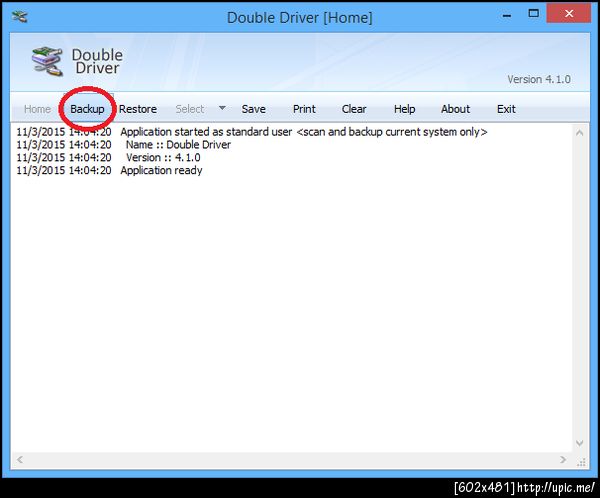Open the Backup toolbar item

click(87, 109)
